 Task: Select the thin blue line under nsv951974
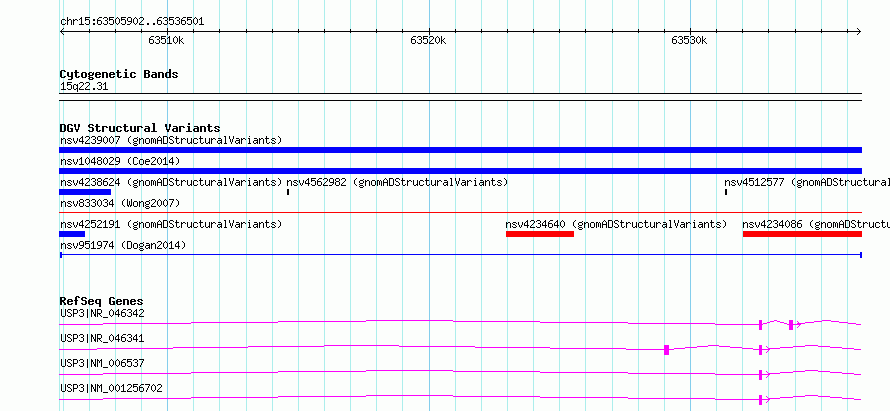pos(460,255)
